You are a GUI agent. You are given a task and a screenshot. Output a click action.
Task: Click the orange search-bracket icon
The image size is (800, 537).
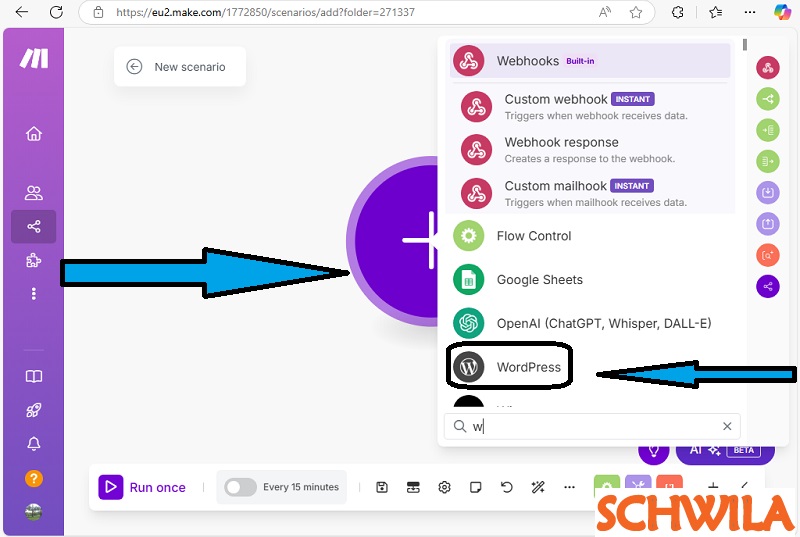tap(767, 255)
